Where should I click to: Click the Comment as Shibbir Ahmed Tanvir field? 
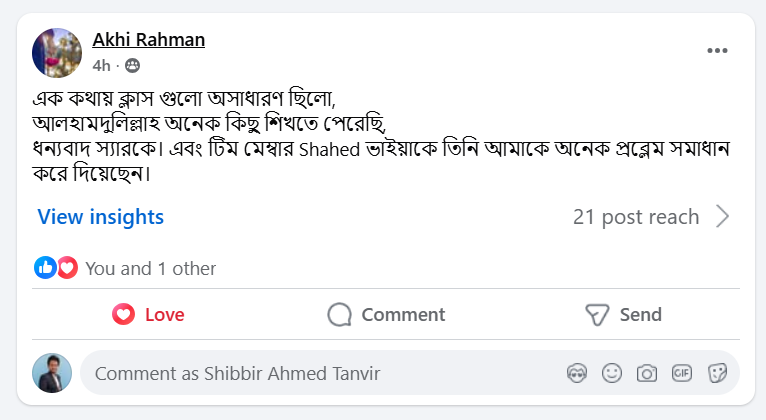click(320, 373)
